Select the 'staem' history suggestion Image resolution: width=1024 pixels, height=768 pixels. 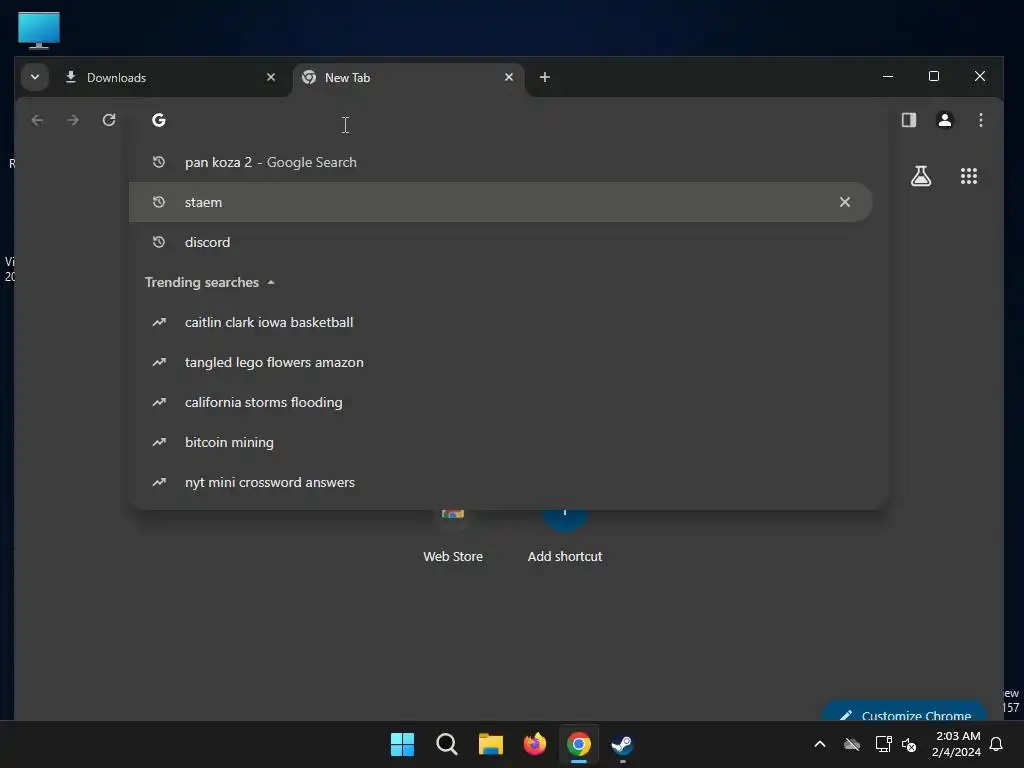pyautogui.click(x=500, y=202)
